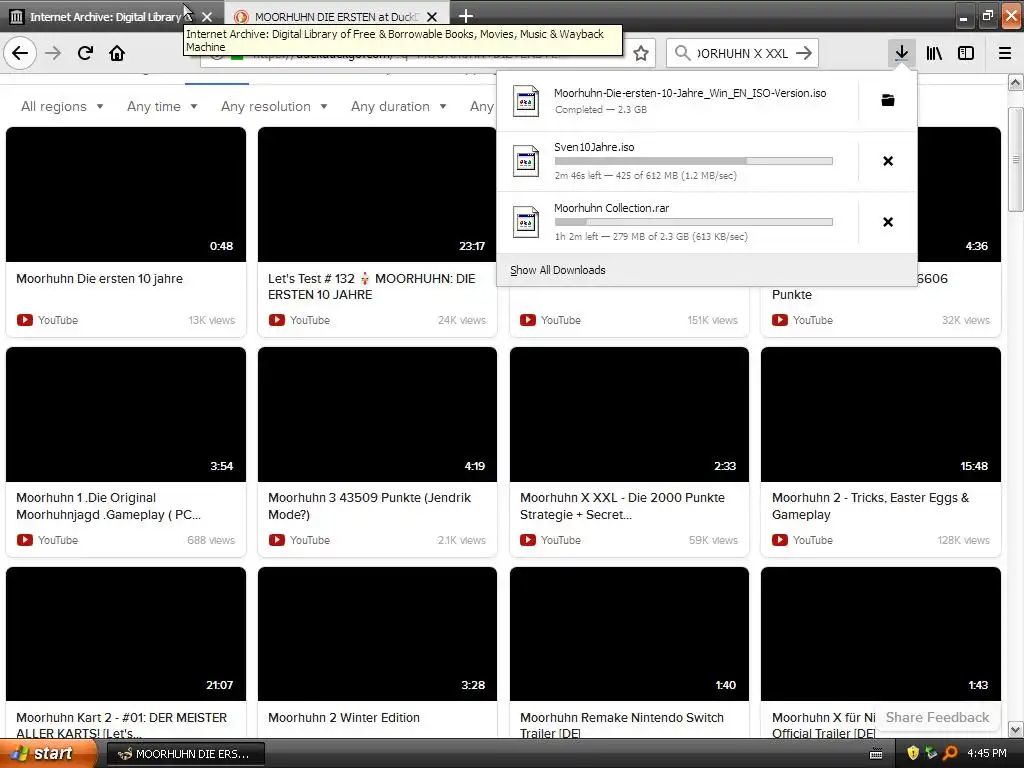This screenshot has height=768, width=1024.
Task: Bookmark this page with the star icon
Action: 641,53
